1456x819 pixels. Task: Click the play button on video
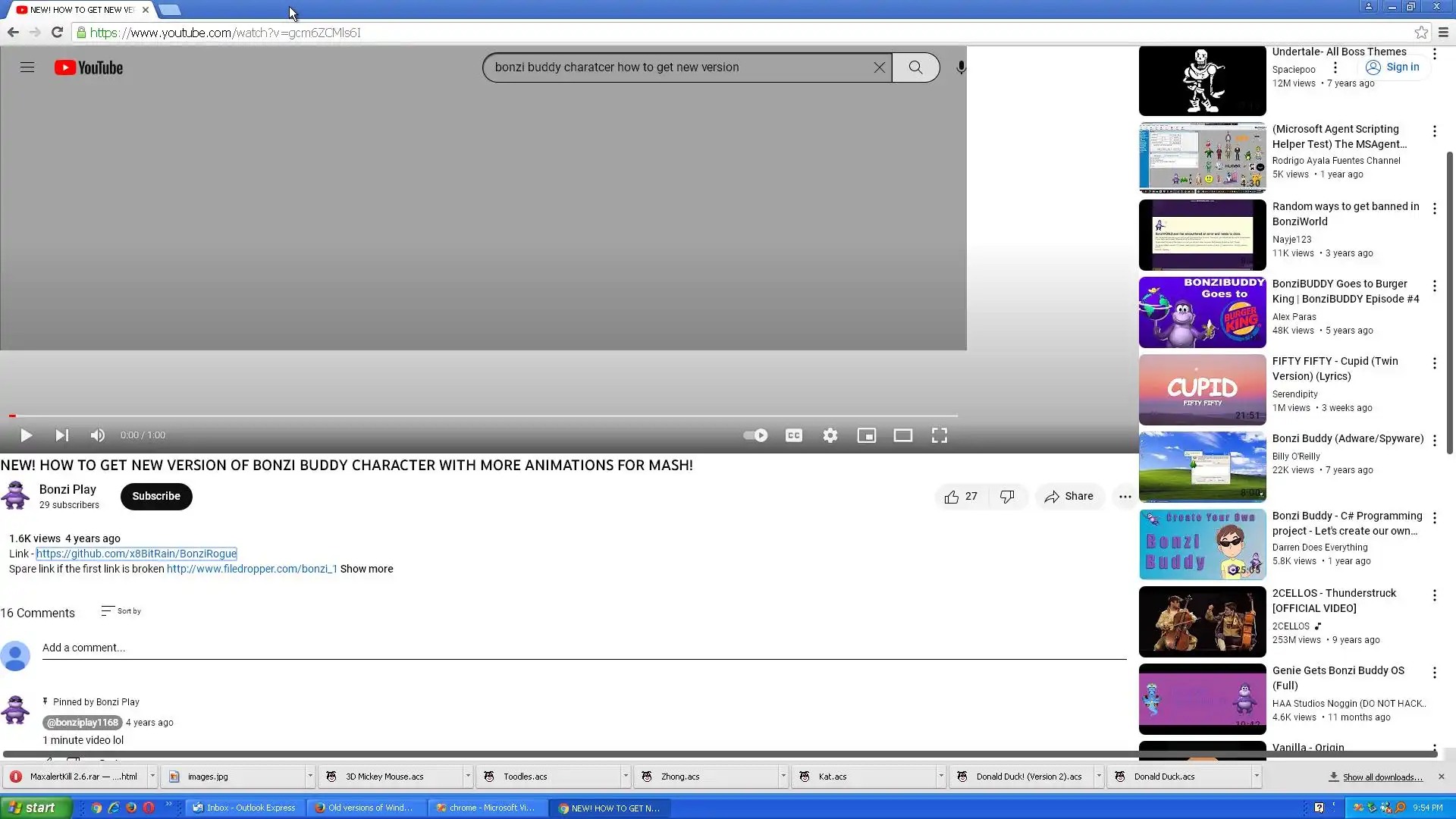point(26,435)
